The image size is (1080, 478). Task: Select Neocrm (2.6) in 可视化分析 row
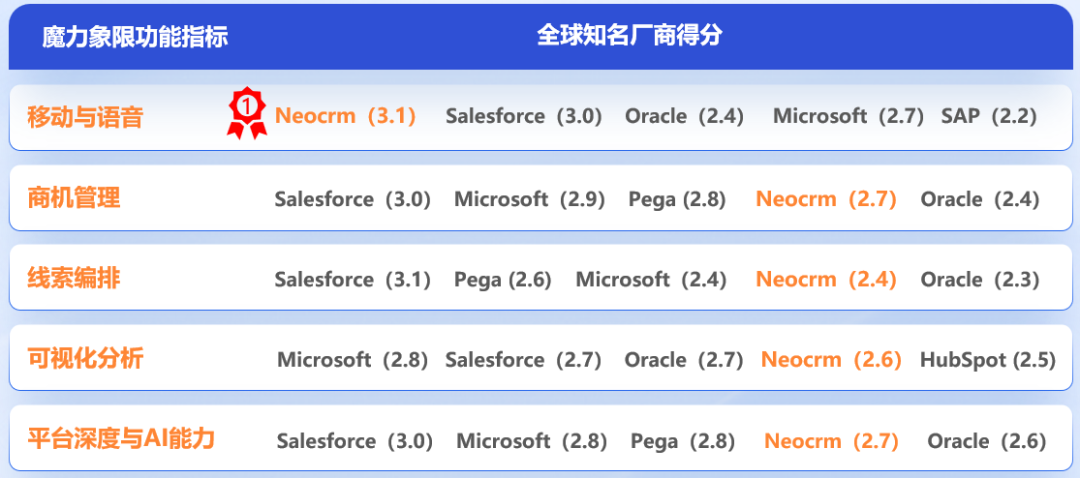[831, 360]
